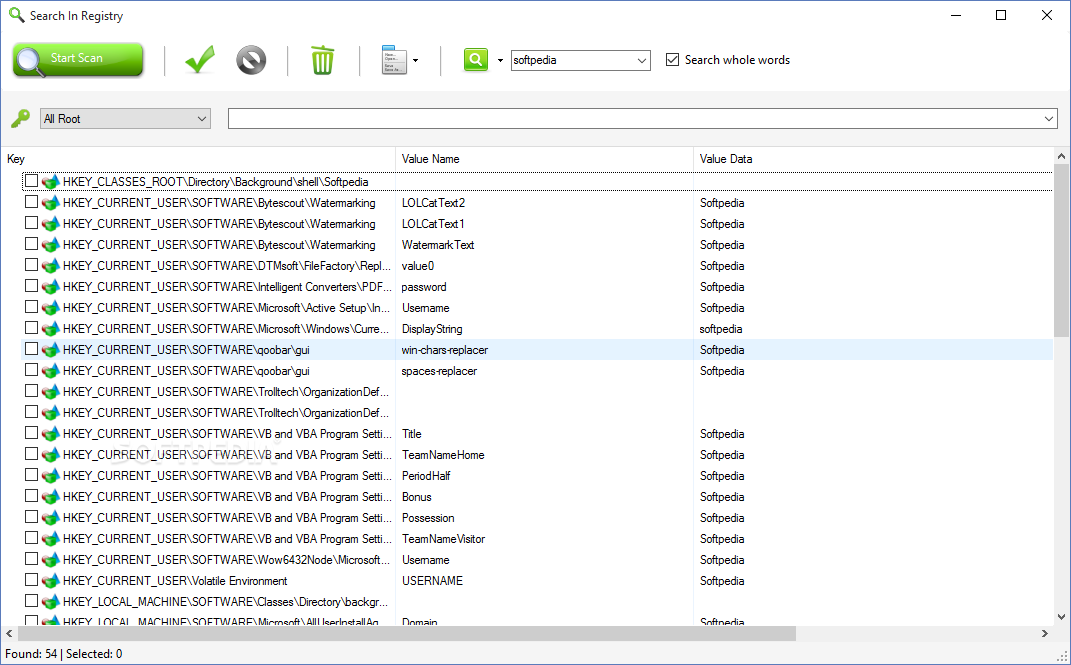
Task: Click registry icon of Volatile Environment row
Action: tap(51, 580)
